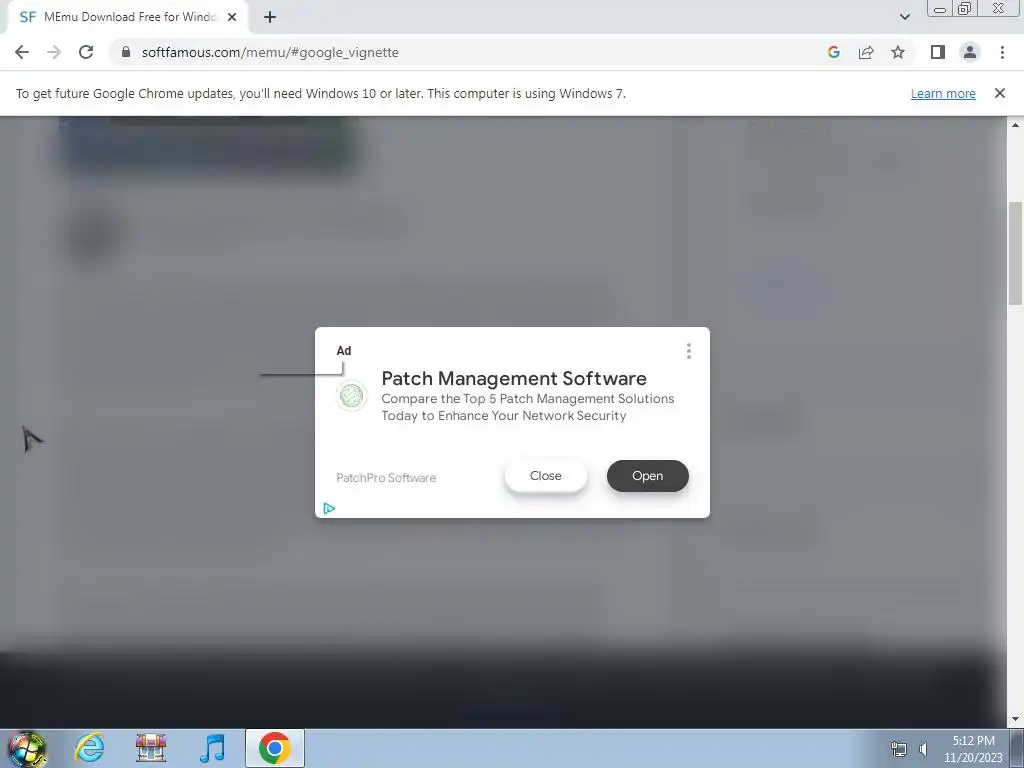Screen dimensions: 1024x768
Task: Open the network tray icon
Action: click(x=899, y=749)
